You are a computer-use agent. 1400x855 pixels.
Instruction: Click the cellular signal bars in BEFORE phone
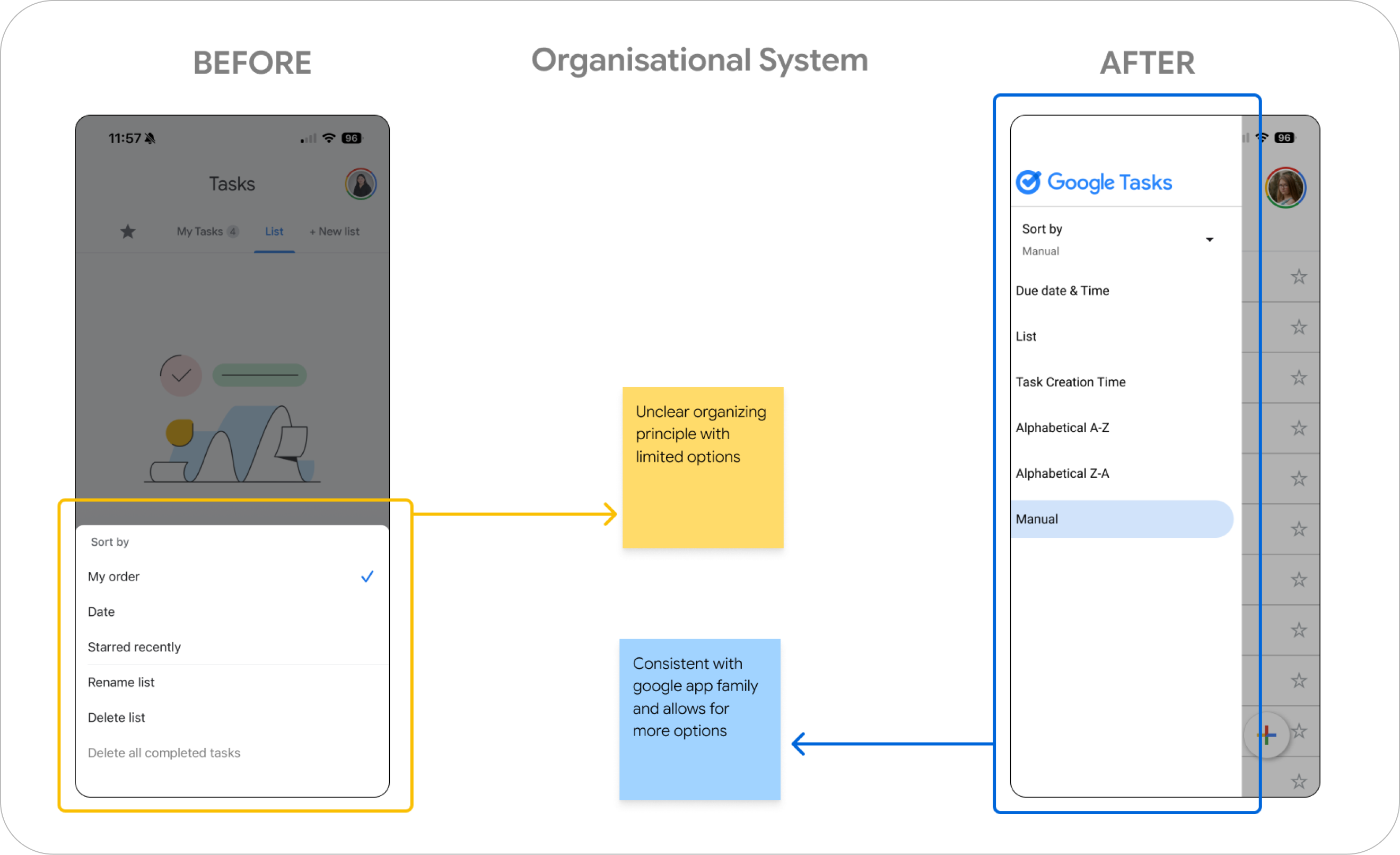pos(309,138)
